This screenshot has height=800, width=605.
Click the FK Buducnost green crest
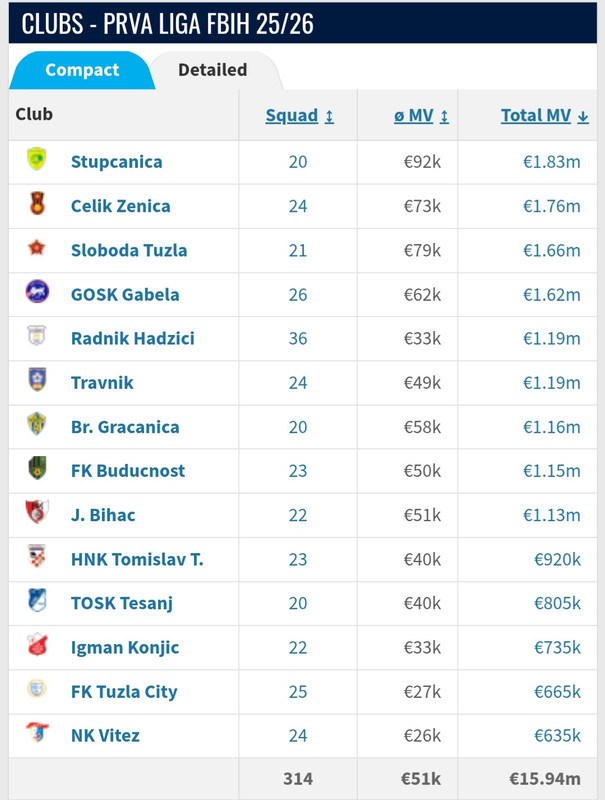pyautogui.click(x=37, y=468)
